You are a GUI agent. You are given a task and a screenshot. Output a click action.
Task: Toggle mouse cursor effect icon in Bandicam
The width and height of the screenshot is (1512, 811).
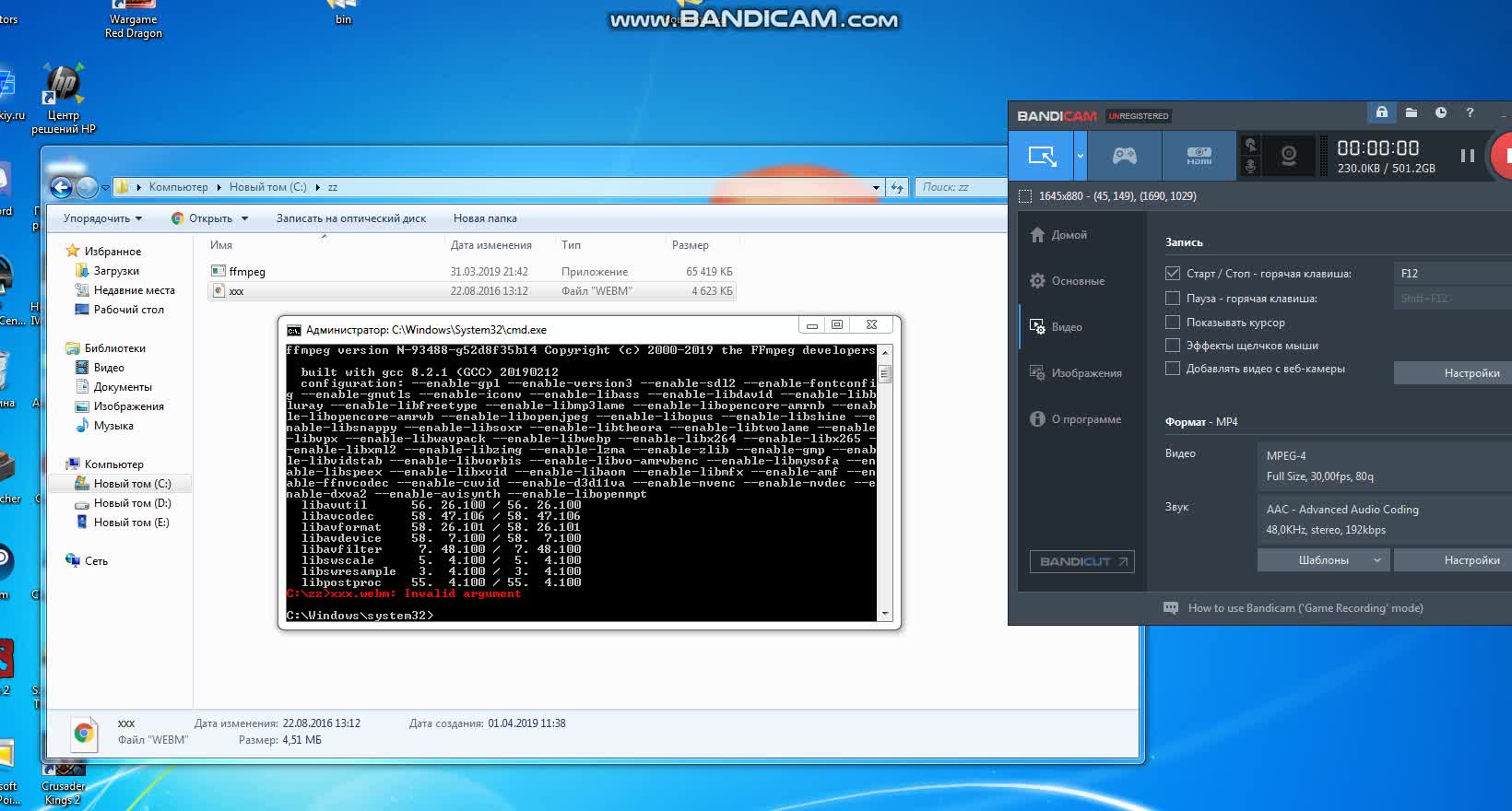[1250, 145]
